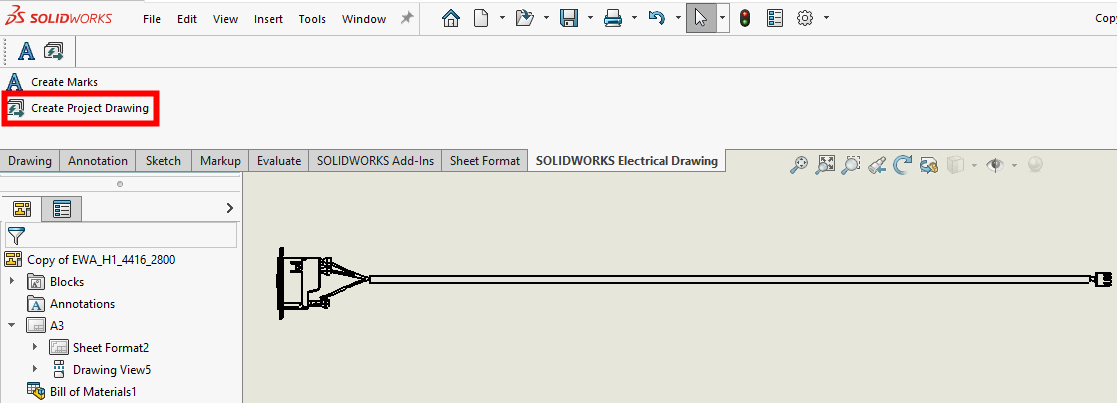Pin the menu bar with pushpin
The height and width of the screenshot is (403, 1117).
[x=407, y=18]
